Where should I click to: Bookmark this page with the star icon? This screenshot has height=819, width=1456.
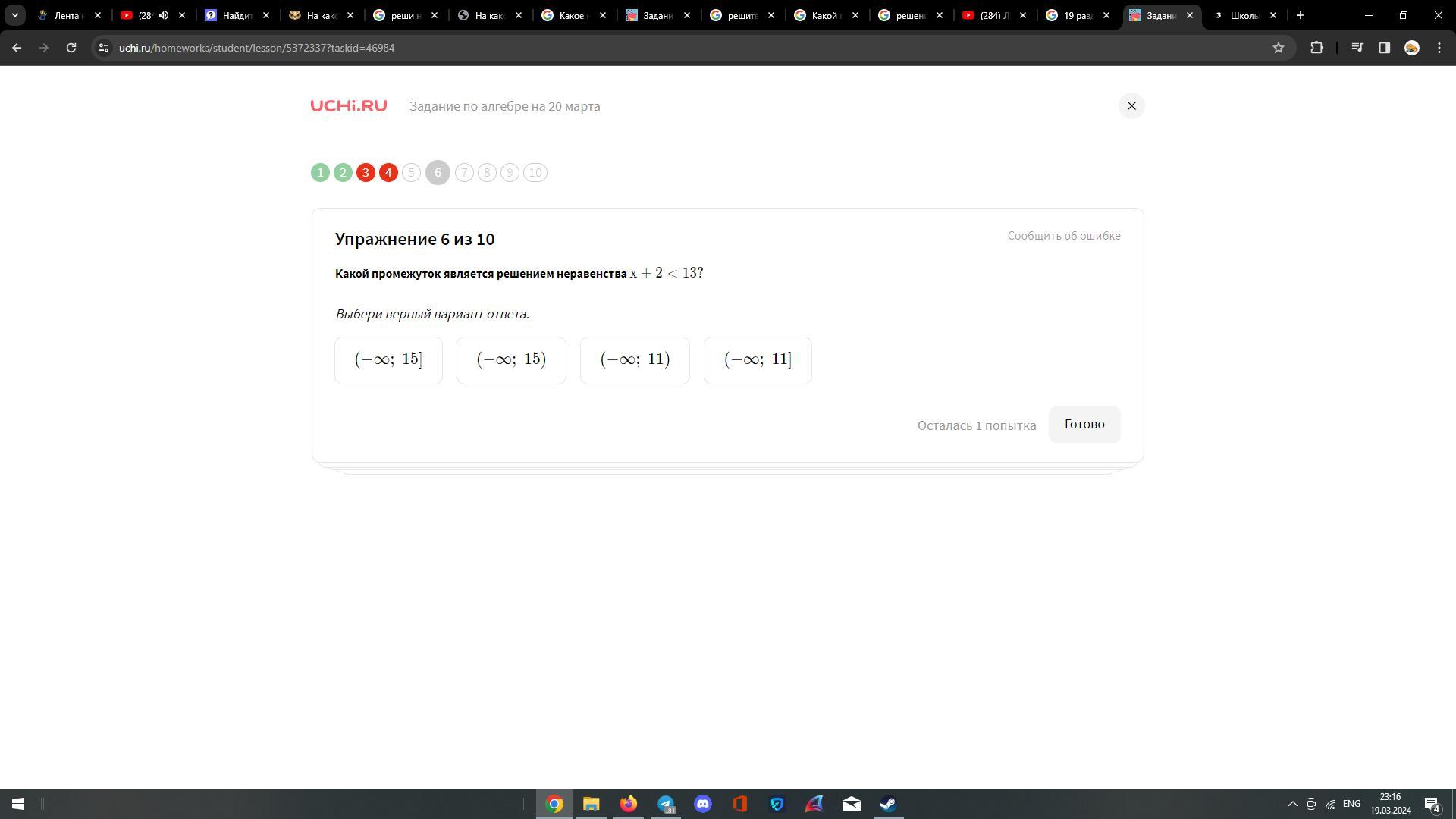point(1279,48)
